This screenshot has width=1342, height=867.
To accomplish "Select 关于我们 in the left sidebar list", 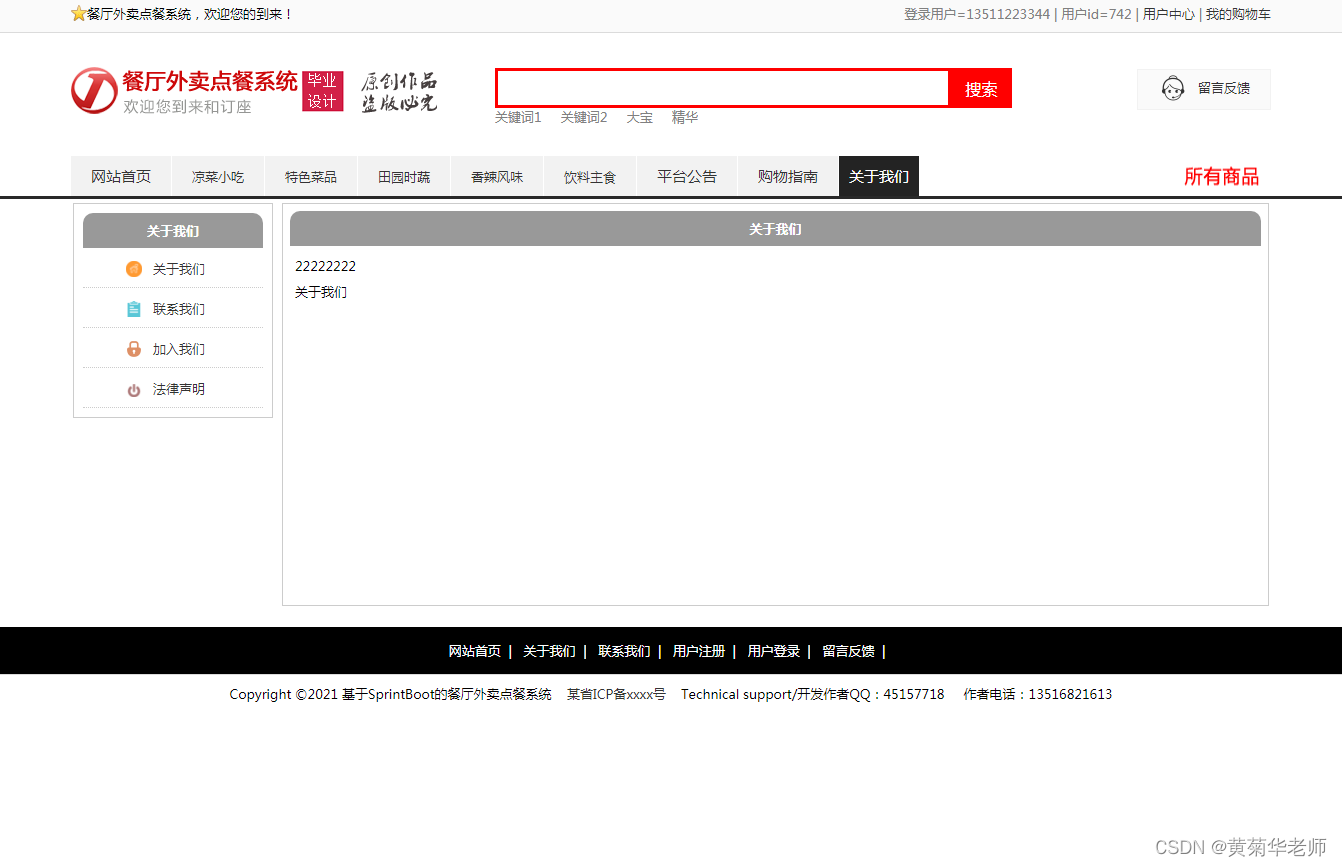I will (x=179, y=269).
